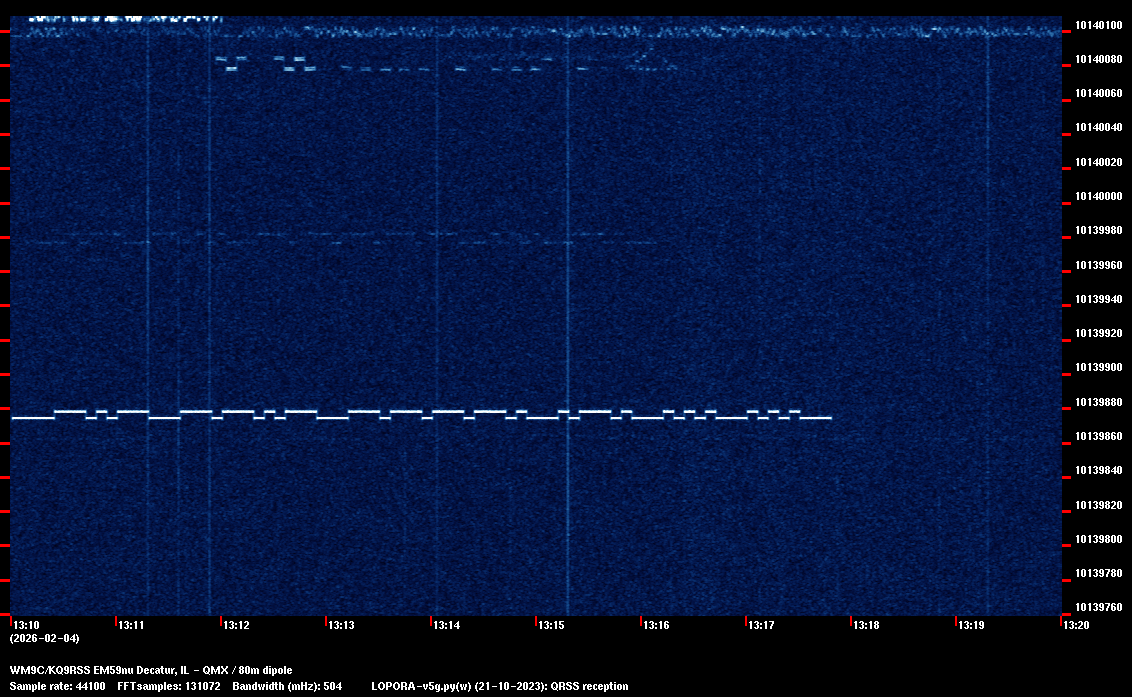
Task: Click the date label (2026-02-04)
Action: pos(44,638)
